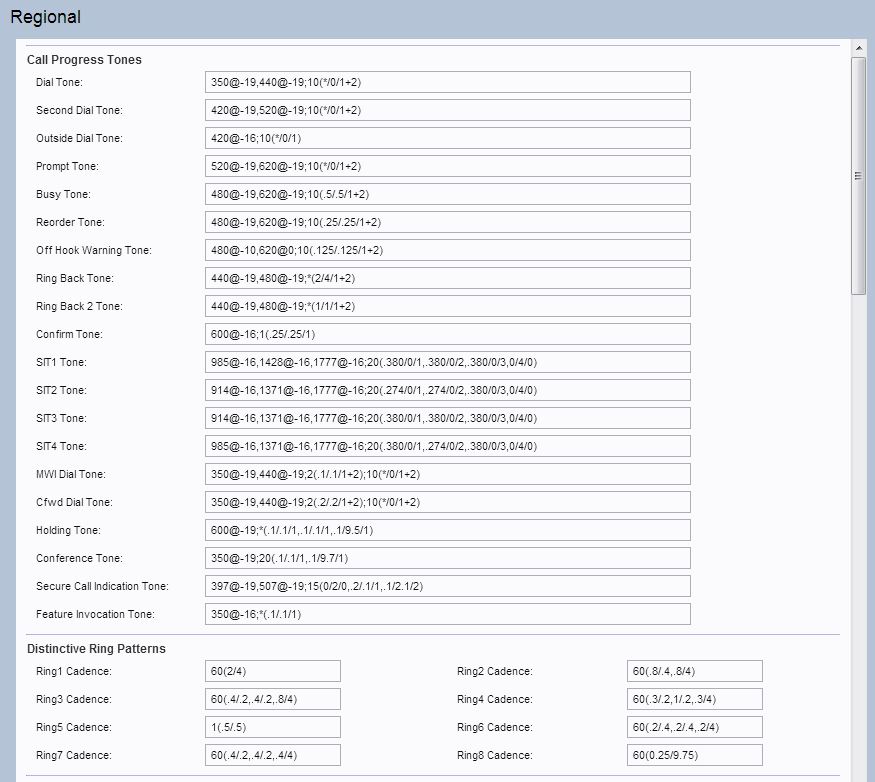Click the scrollbar up arrow
The width and height of the screenshot is (875, 782).
858,48
